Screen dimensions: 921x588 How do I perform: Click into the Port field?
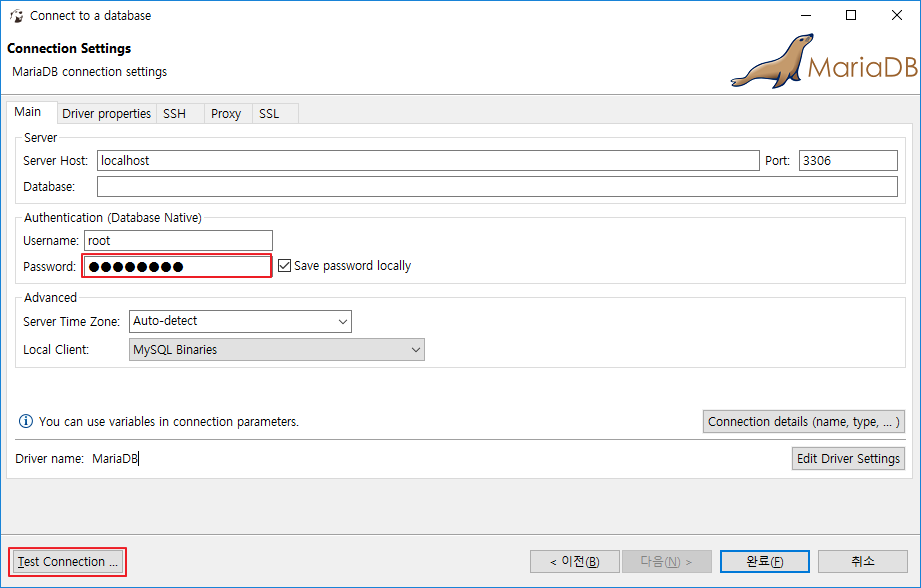point(848,160)
